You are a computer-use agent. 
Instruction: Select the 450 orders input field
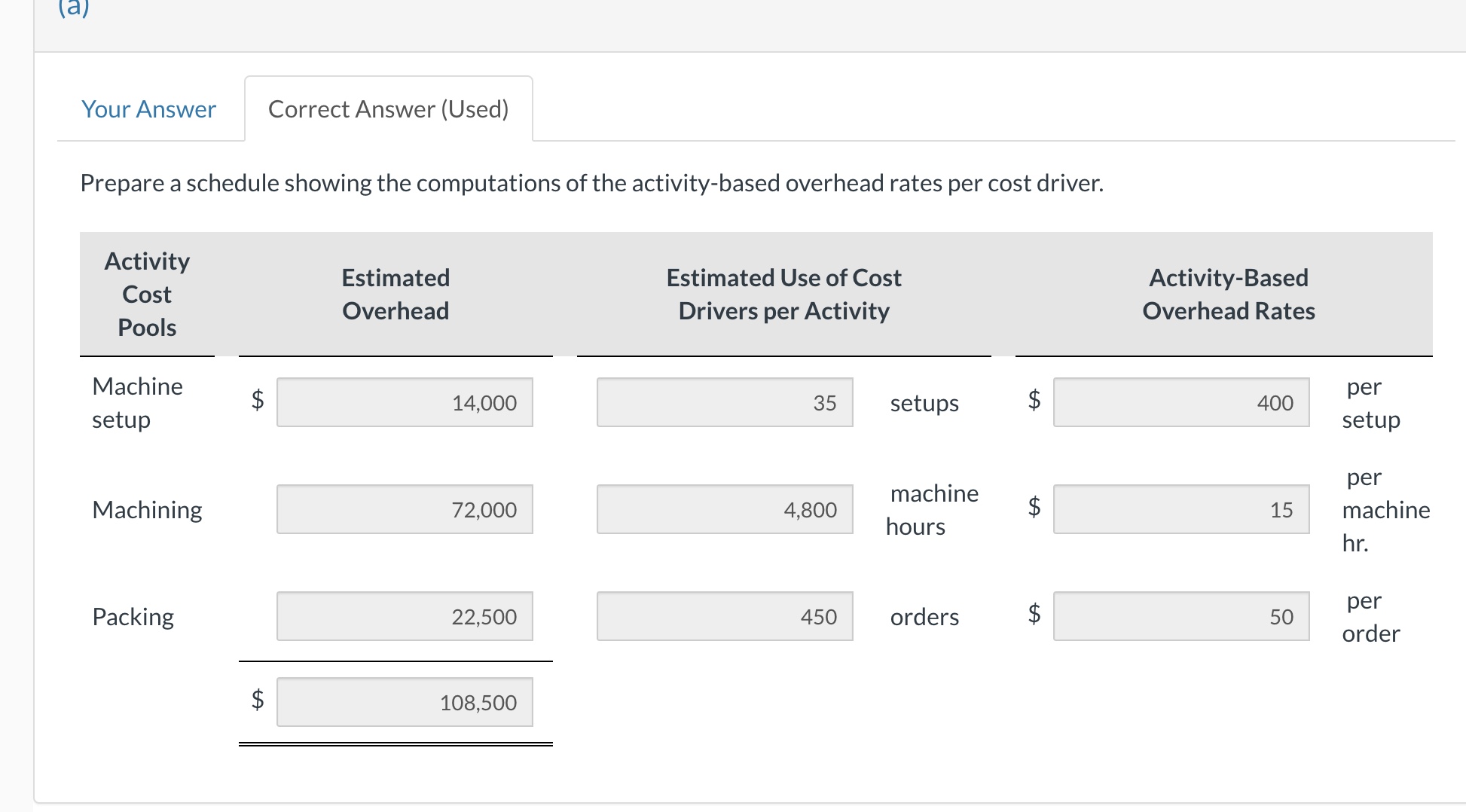point(724,616)
